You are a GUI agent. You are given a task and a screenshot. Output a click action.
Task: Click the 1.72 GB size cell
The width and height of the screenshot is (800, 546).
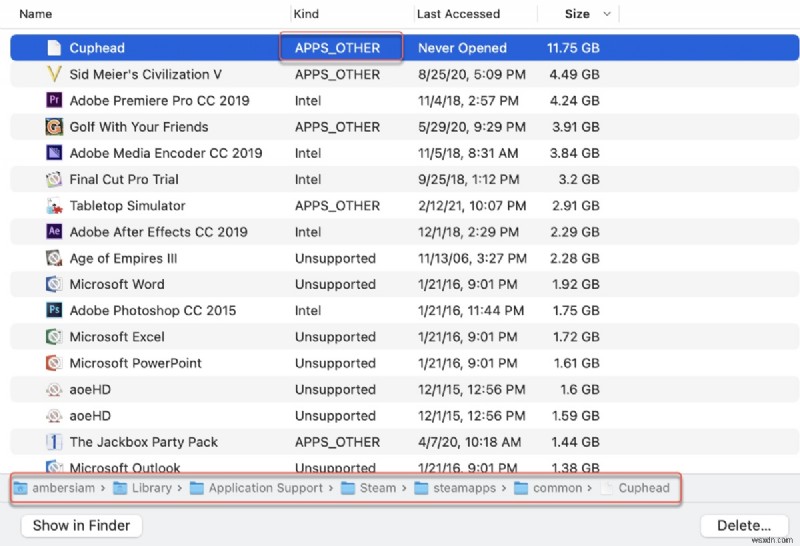tap(576, 337)
